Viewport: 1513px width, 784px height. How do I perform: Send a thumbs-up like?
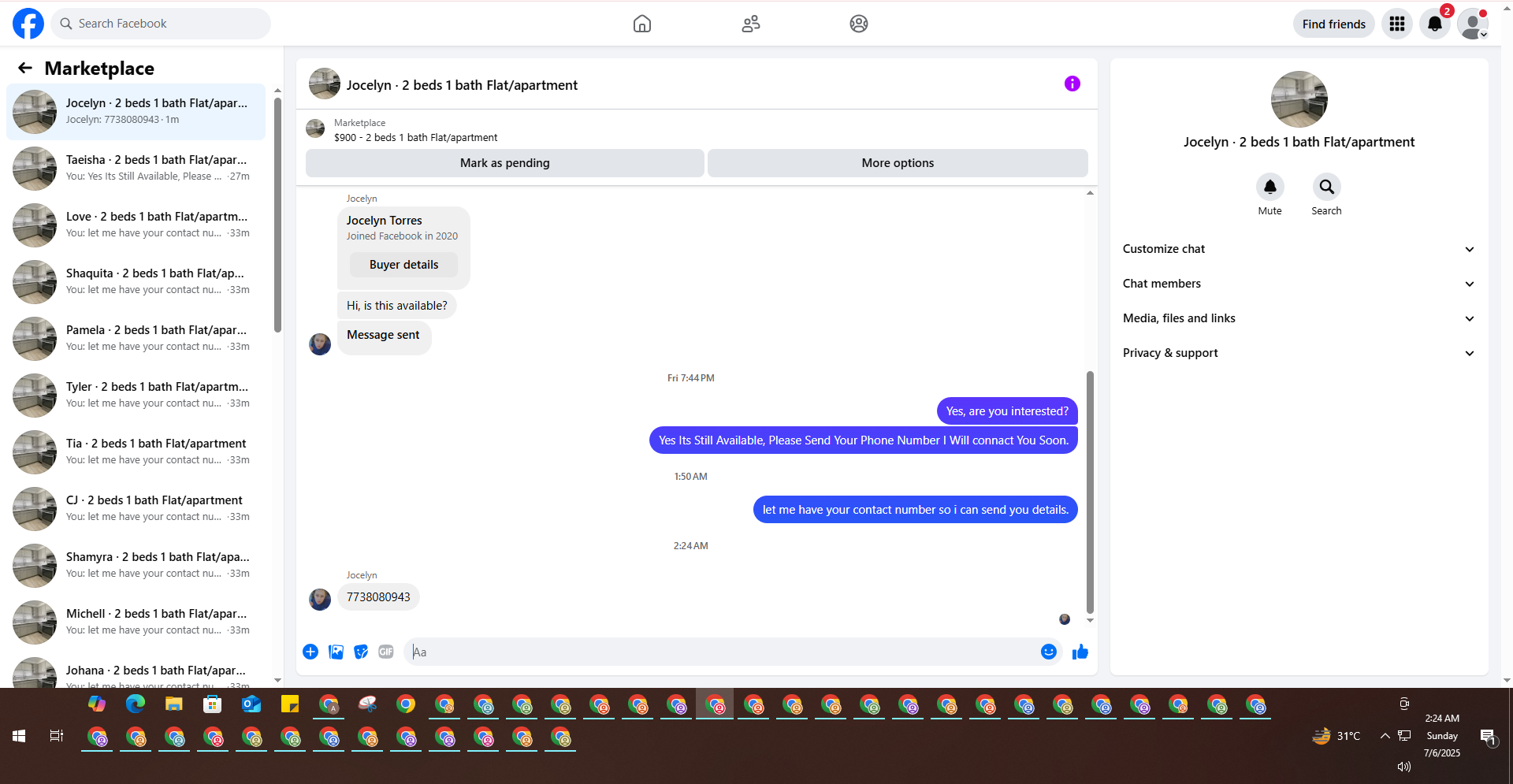click(x=1080, y=652)
